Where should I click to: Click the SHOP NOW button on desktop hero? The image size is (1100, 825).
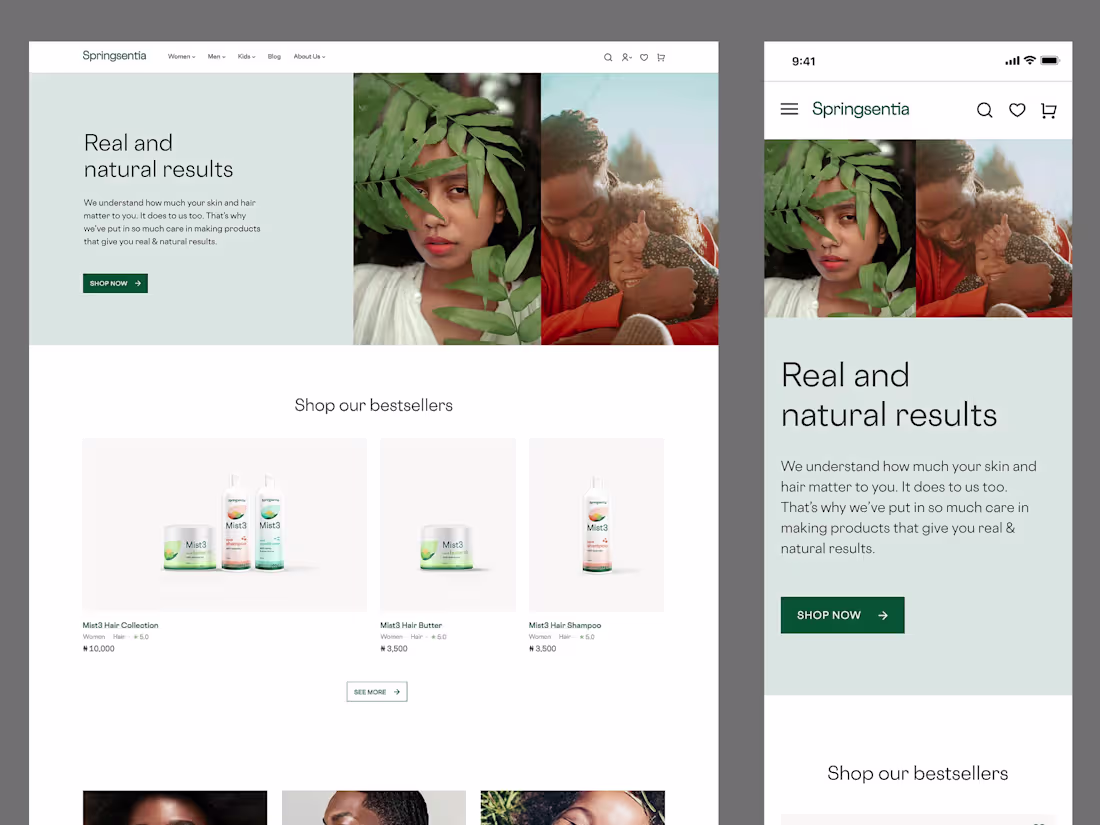(x=115, y=283)
